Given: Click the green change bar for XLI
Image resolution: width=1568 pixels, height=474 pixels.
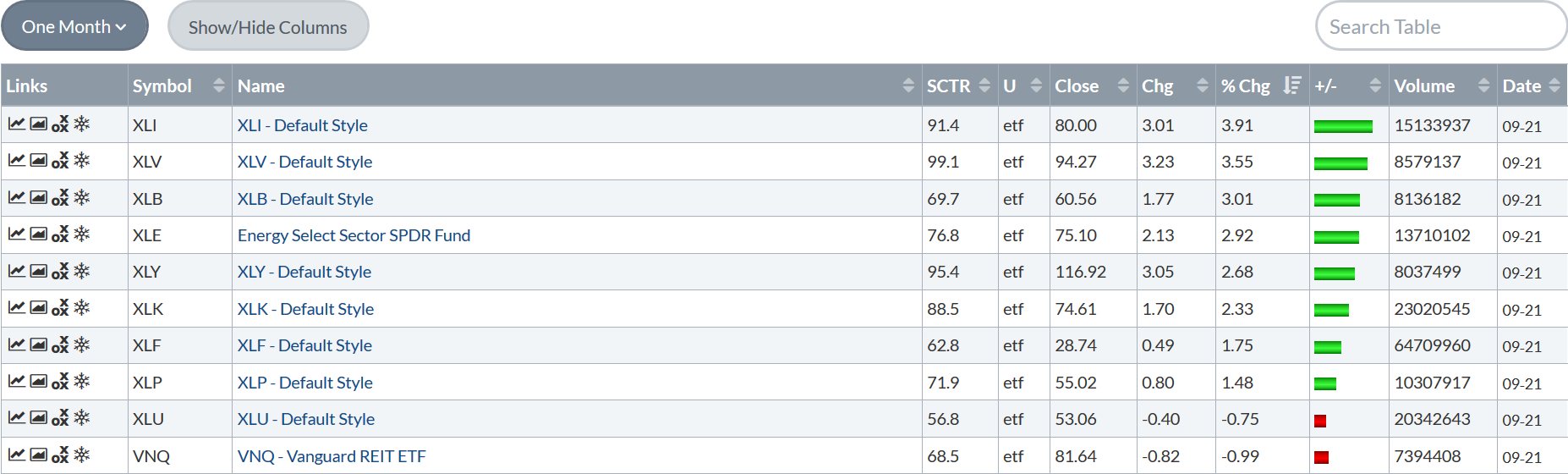Looking at the screenshot, I should pos(1343,126).
